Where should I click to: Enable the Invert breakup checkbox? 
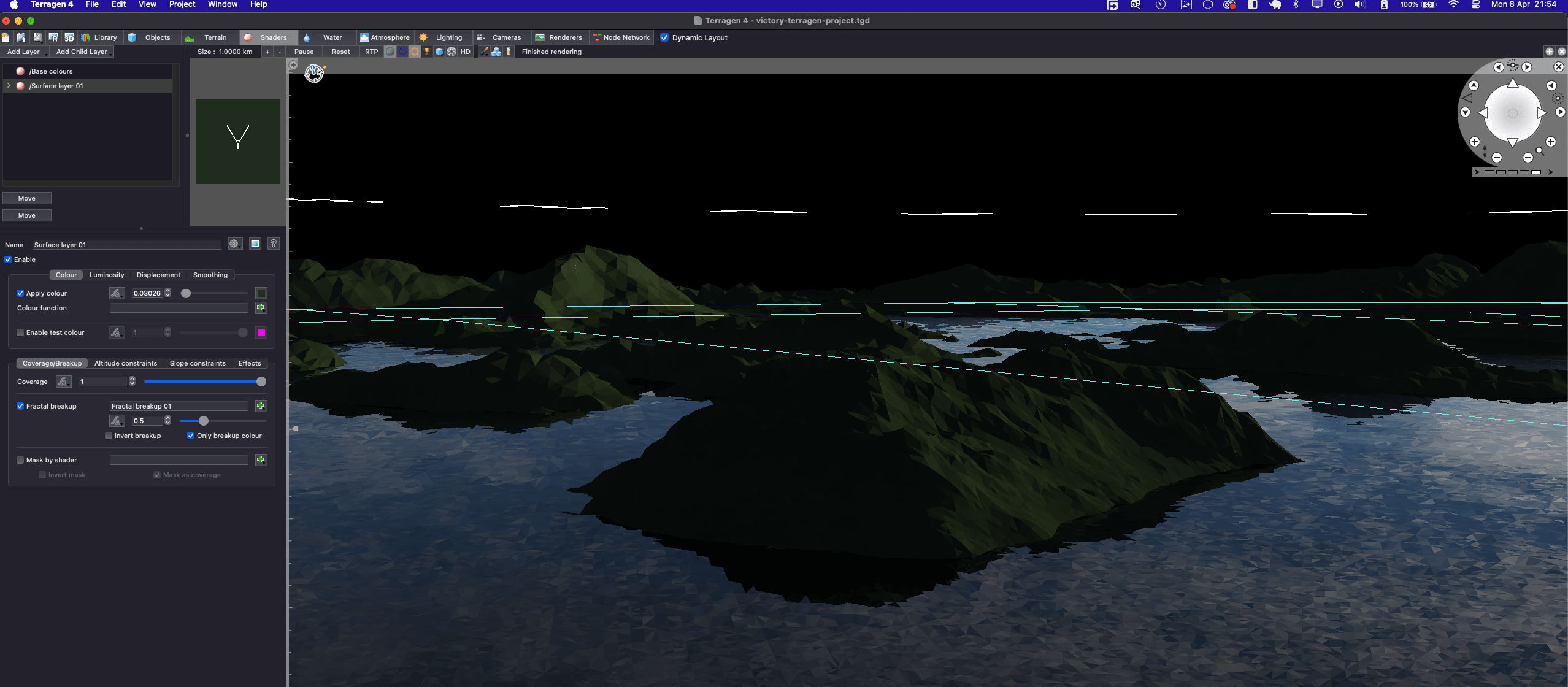(109, 436)
